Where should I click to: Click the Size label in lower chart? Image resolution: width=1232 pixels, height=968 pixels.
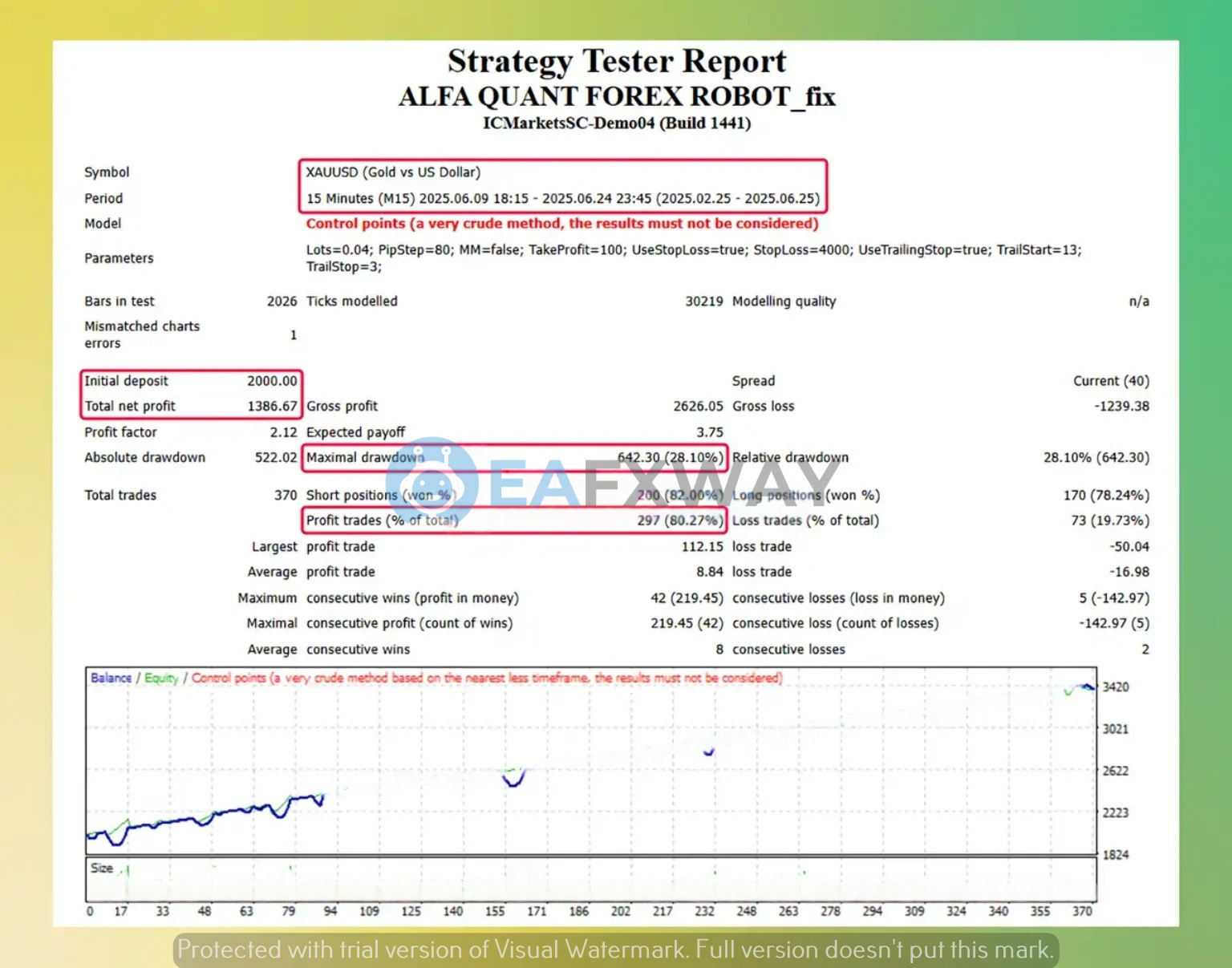(101, 869)
